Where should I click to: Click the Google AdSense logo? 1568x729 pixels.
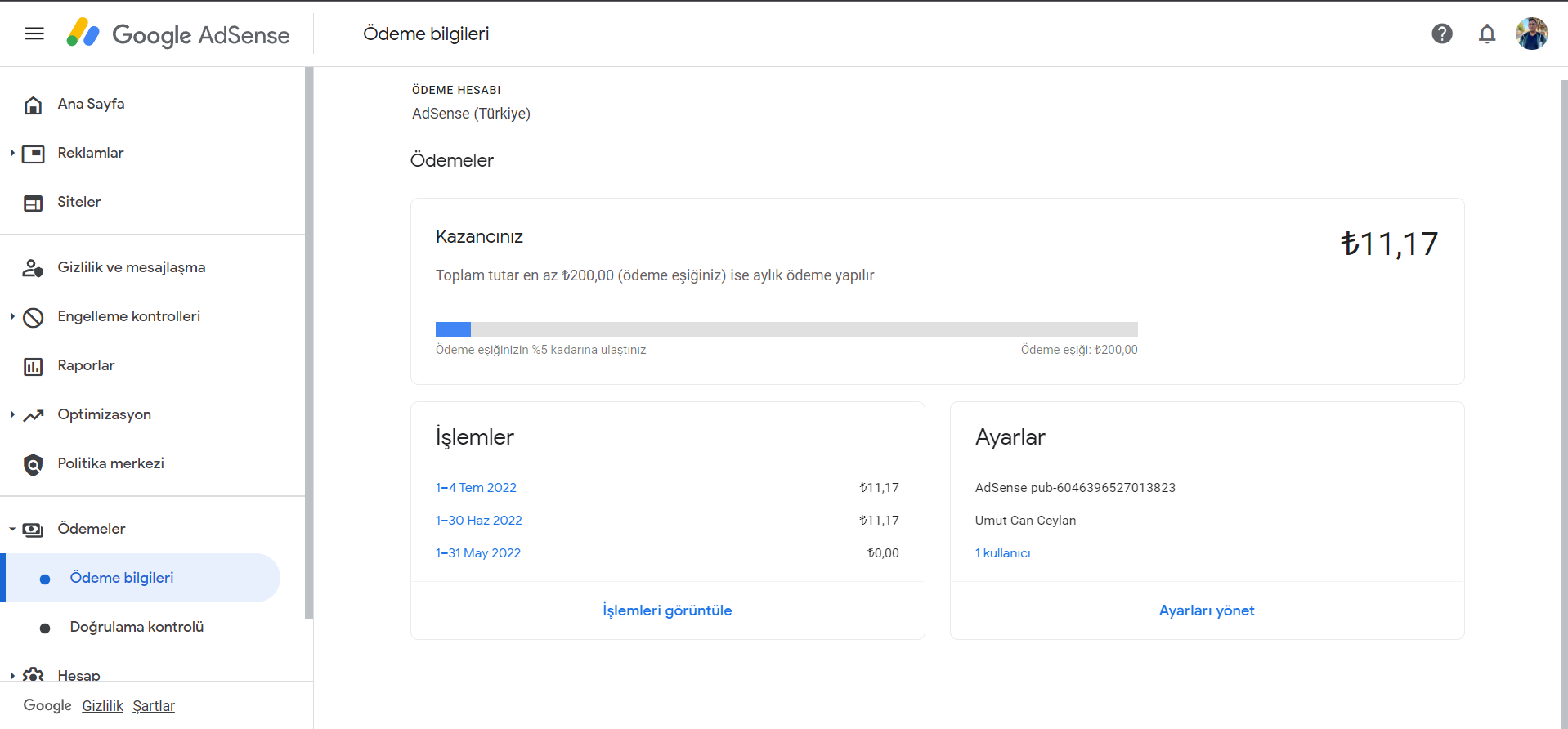tap(178, 34)
